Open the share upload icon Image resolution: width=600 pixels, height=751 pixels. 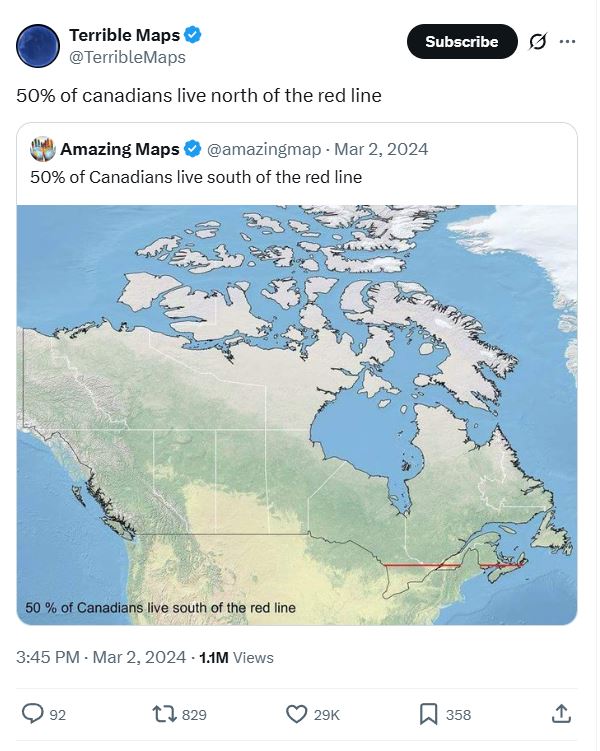pyautogui.click(x=561, y=714)
